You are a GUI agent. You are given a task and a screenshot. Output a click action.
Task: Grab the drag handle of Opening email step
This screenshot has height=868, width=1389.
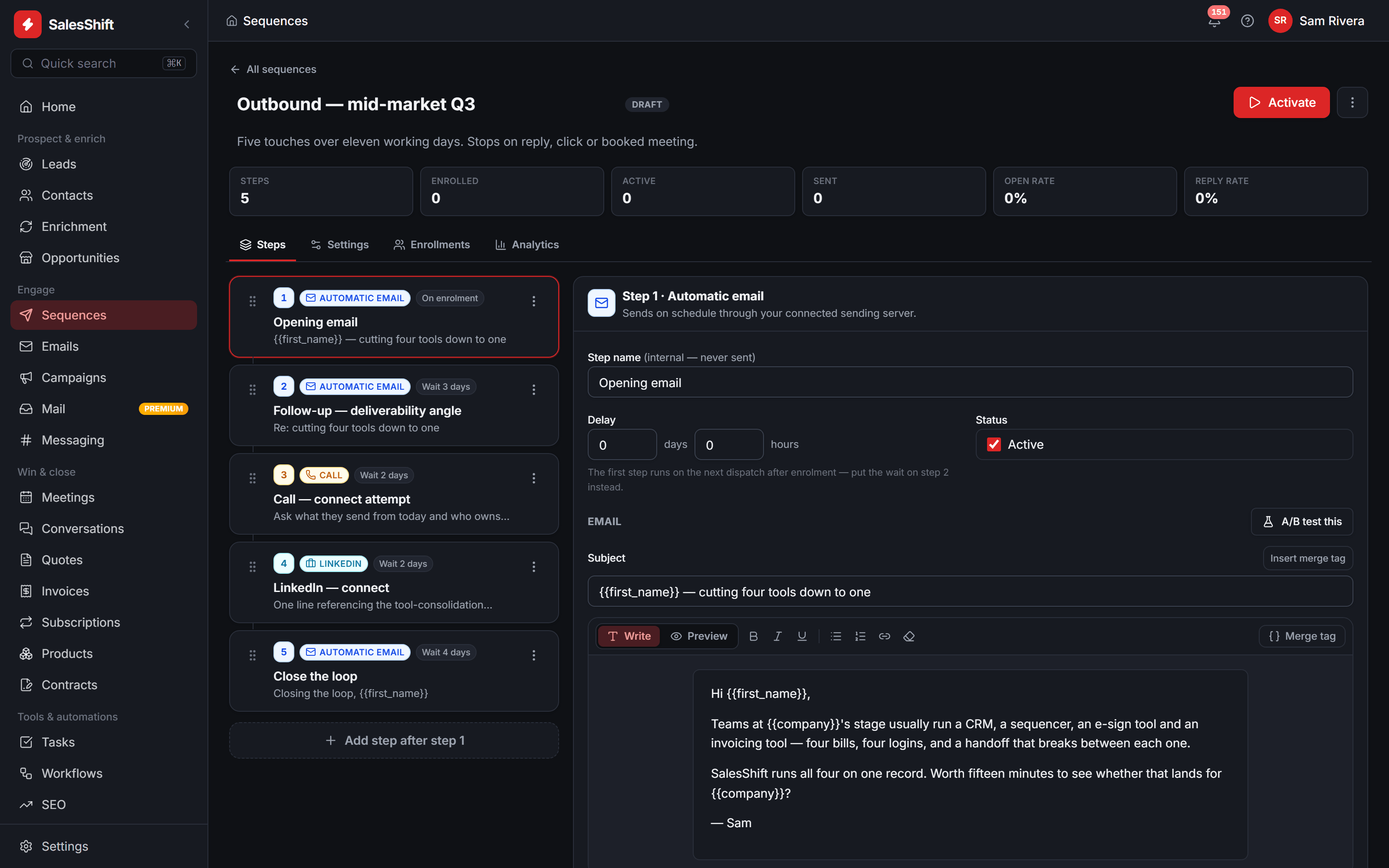point(253,301)
